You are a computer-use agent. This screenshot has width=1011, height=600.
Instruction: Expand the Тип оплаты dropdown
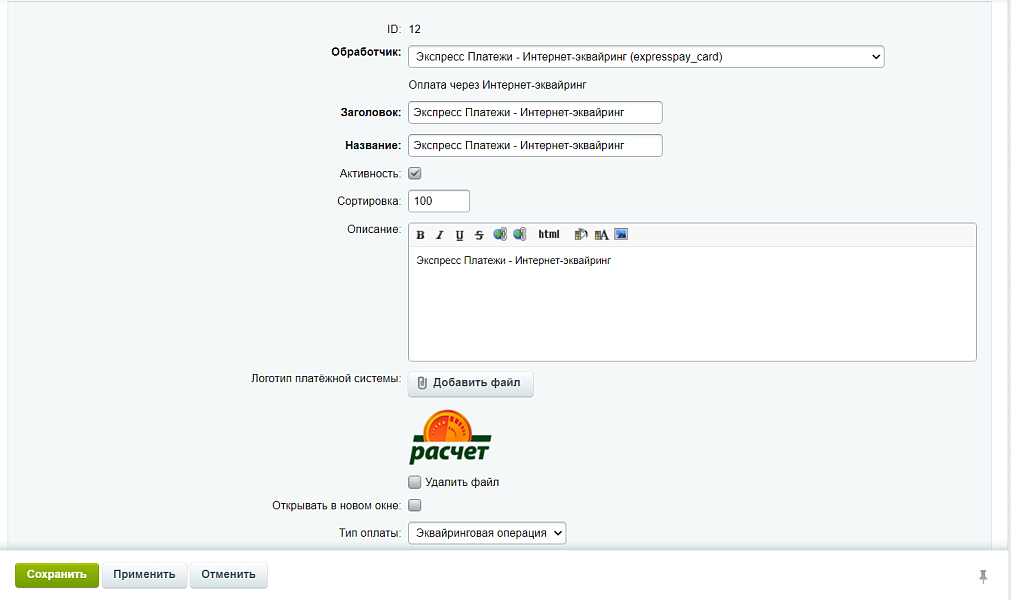point(487,533)
